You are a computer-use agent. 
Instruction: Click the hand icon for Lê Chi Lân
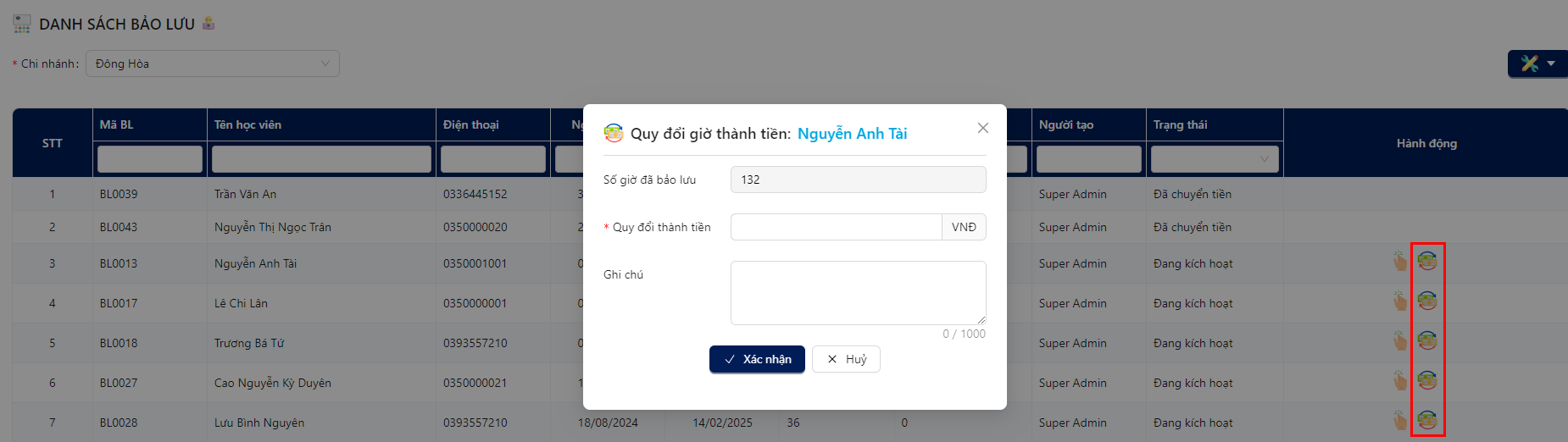click(x=1399, y=301)
